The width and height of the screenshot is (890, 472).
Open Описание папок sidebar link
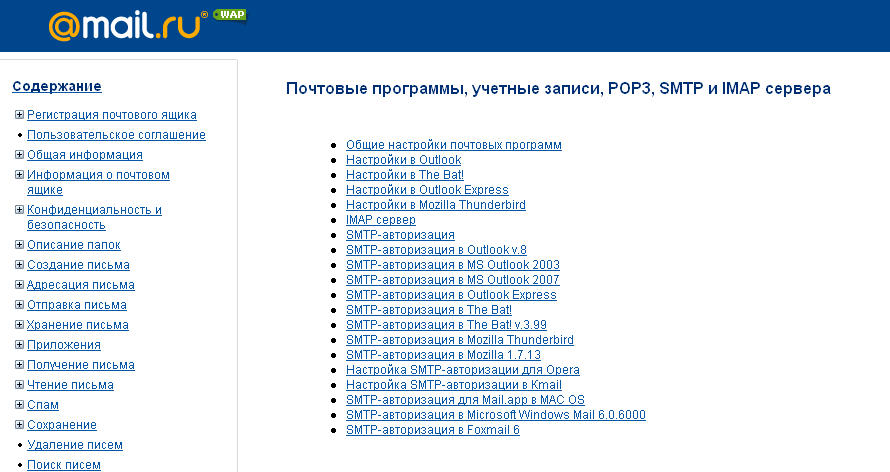(x=74, y=245)
